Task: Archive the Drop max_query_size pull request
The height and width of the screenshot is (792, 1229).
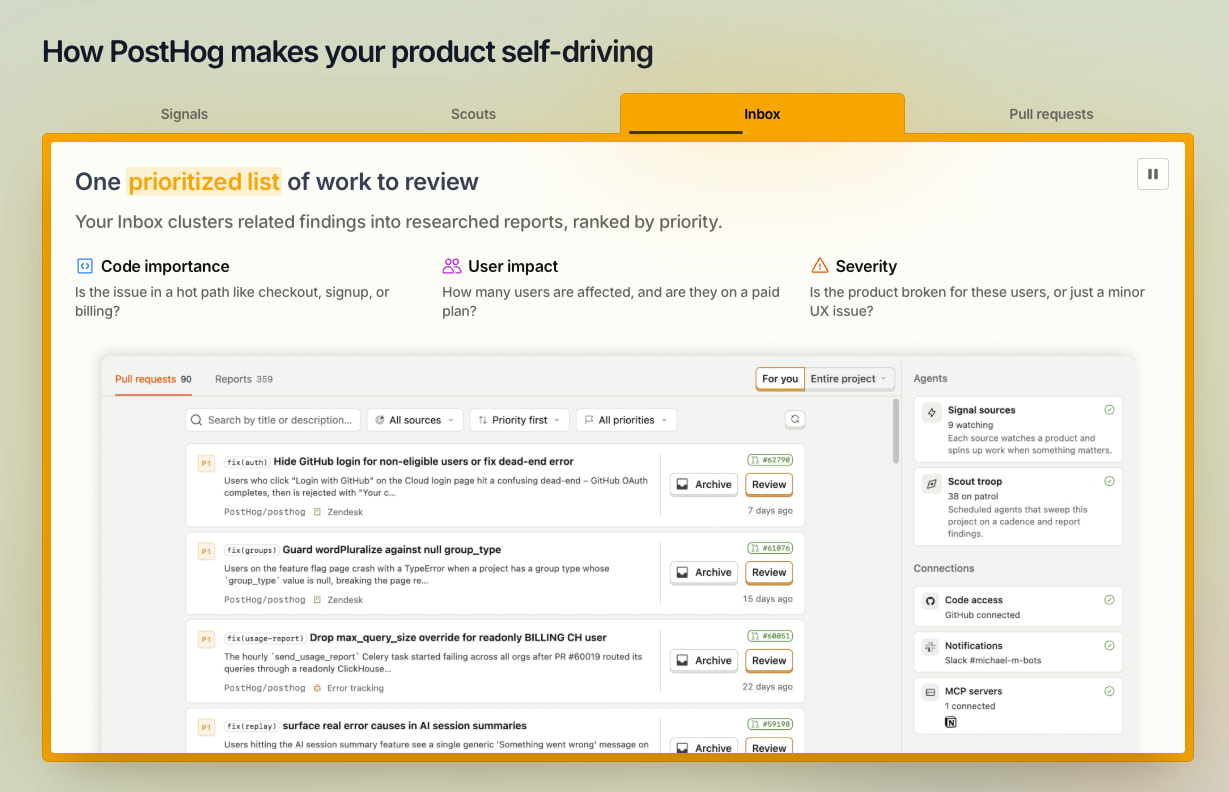Action: [x=704, y=660]
